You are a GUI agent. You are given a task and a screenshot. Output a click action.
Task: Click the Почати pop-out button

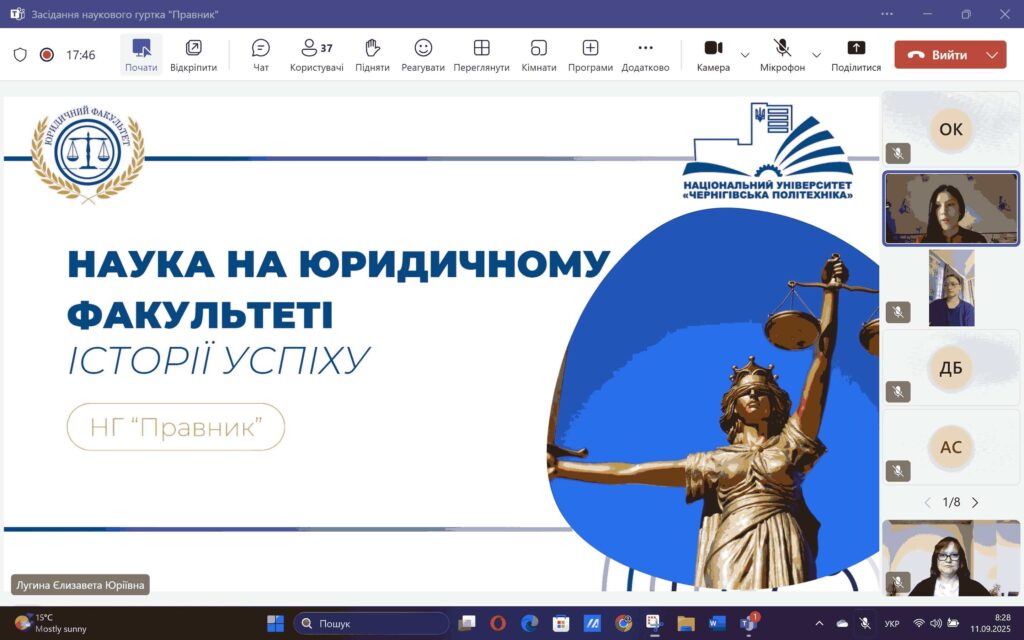[141, 55]
